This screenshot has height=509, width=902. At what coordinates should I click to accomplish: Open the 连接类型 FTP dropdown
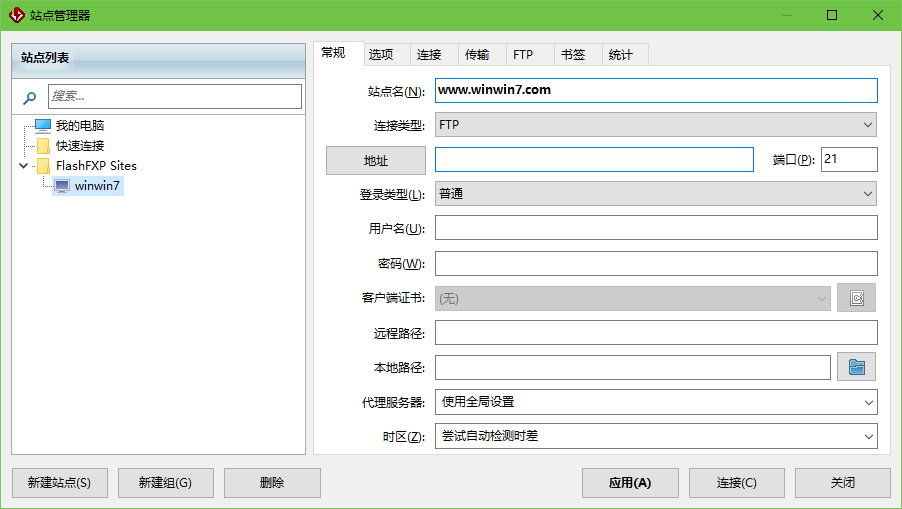point(655,125)
